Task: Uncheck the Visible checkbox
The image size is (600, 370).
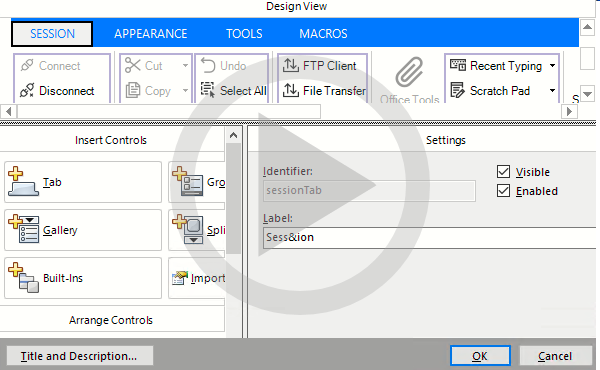Action: coord(503,172)
